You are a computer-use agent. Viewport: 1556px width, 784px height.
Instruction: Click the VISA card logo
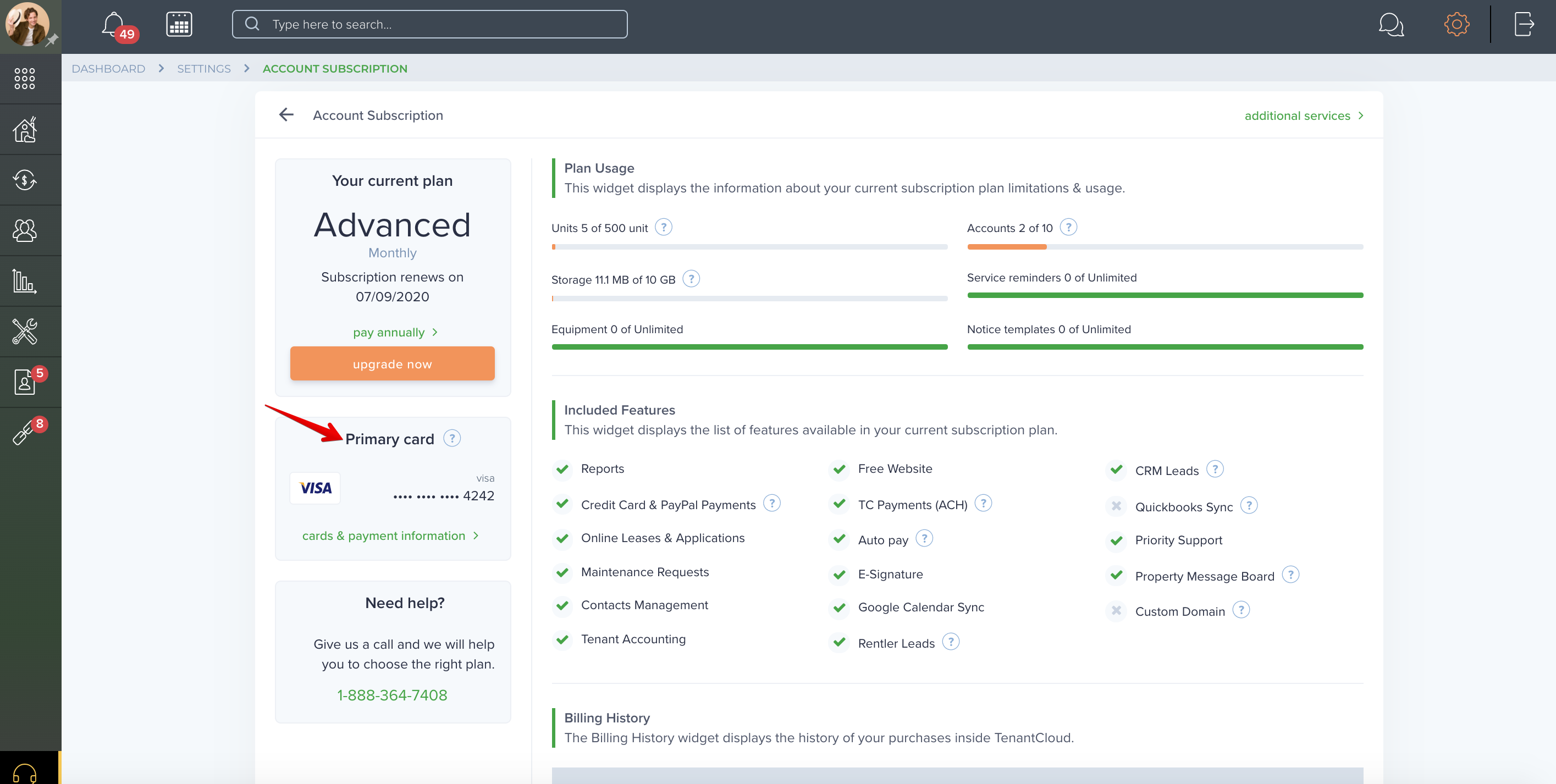[315, 488]
